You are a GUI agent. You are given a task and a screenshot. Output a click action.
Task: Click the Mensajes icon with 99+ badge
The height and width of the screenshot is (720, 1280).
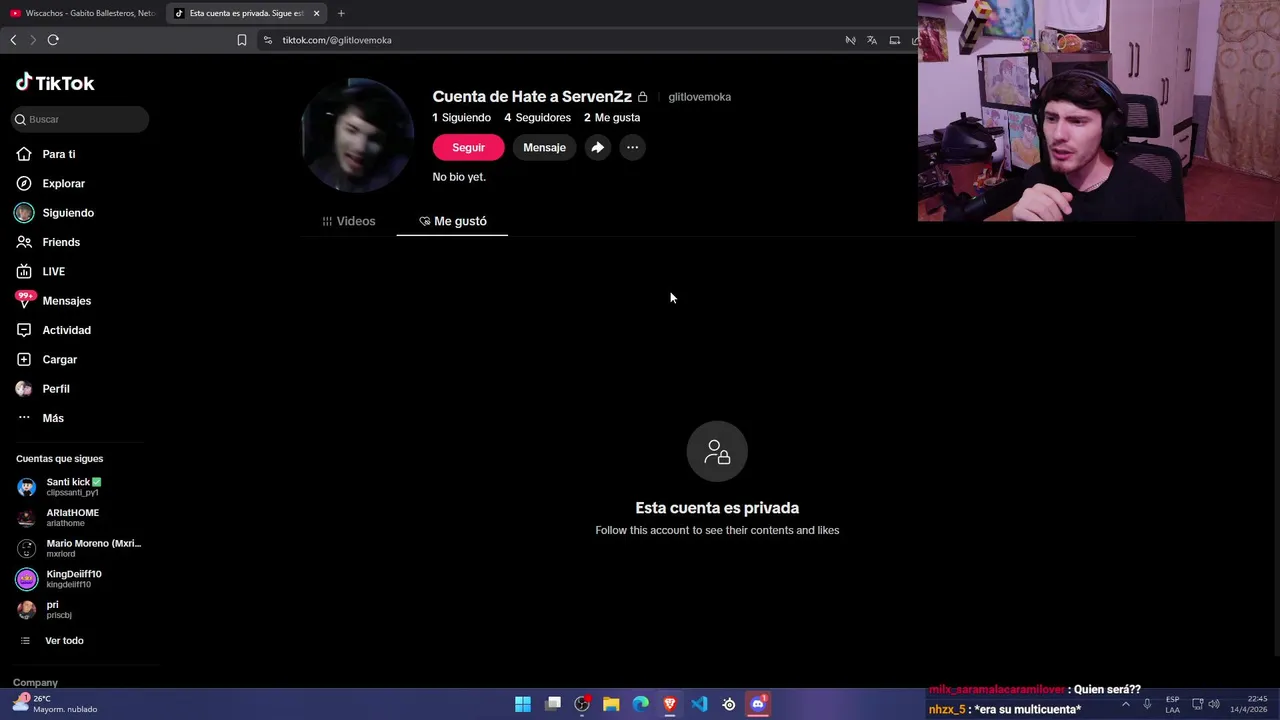click(24, 299)
